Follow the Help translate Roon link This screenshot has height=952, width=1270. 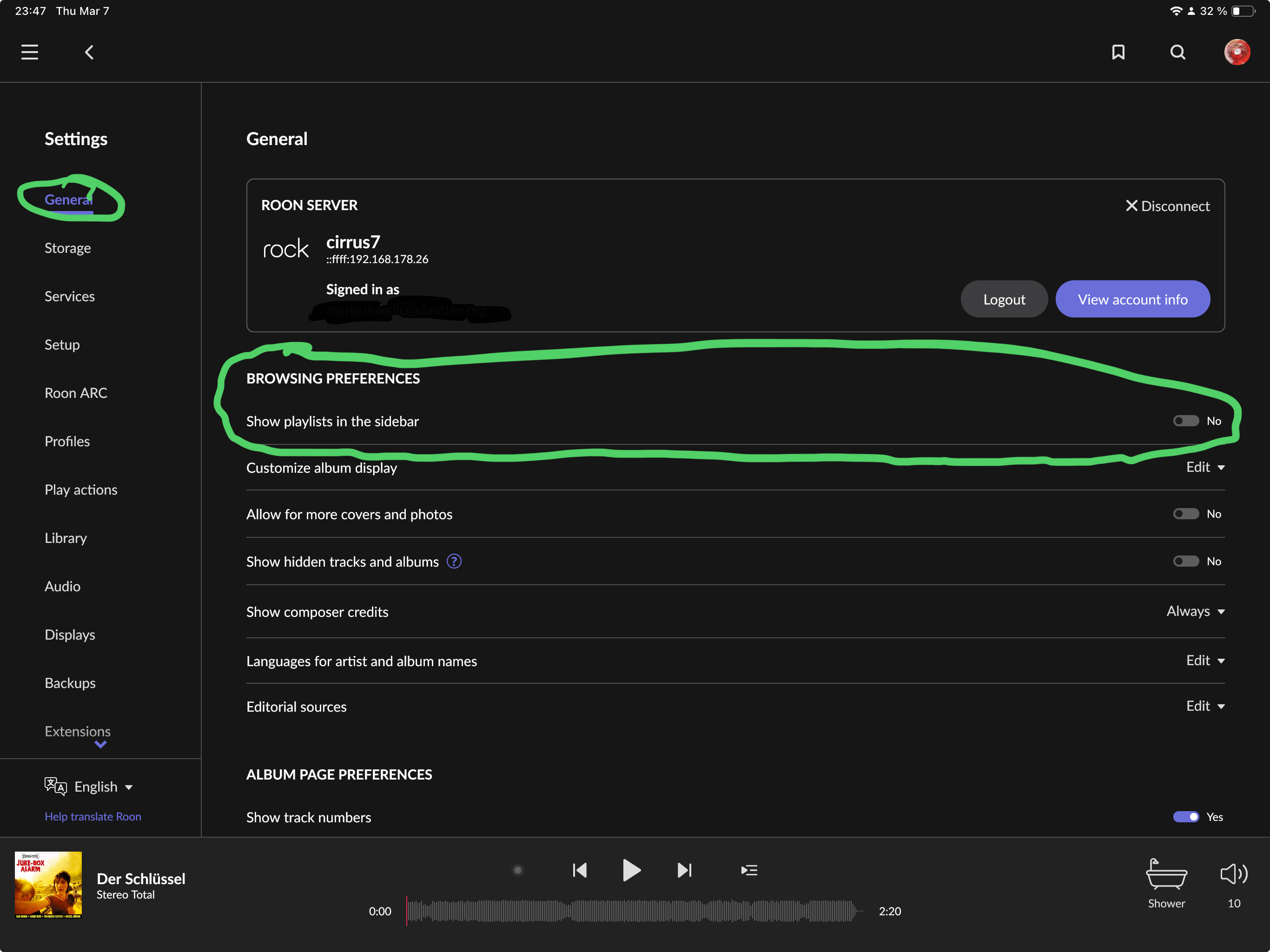tap(93, 816)
